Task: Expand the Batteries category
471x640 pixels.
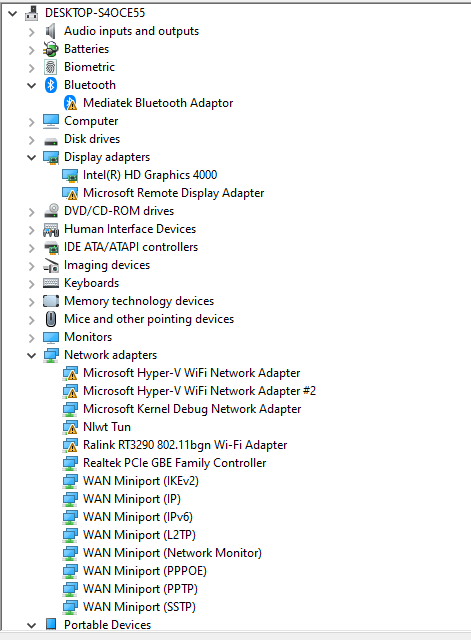Action: pyautogui.click(x=32, y=50)
